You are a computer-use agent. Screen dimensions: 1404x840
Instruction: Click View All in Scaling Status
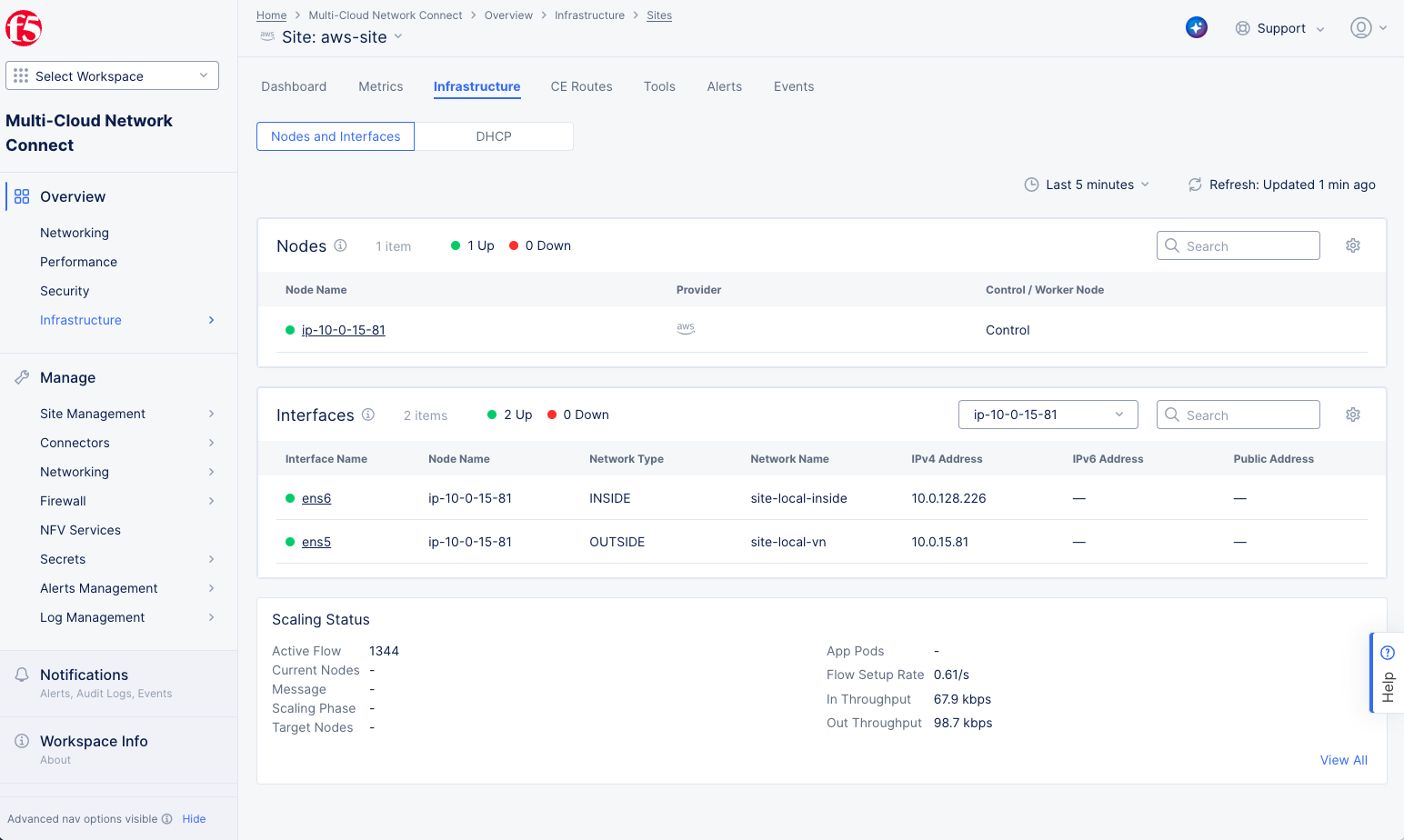pyautogui.click(x=1343, y=760)
